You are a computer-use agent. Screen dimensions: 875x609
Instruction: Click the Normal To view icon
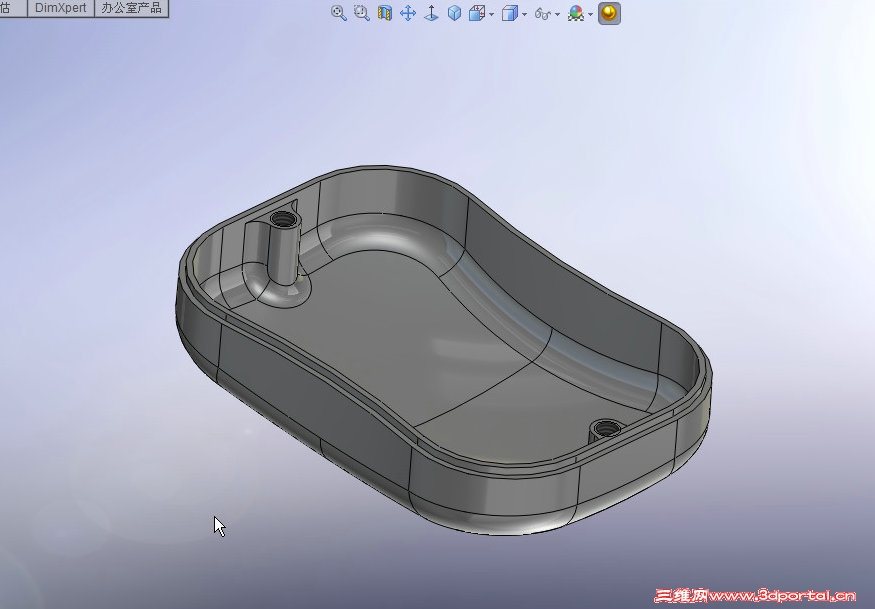pyautogui.click(x=431, y=13)
